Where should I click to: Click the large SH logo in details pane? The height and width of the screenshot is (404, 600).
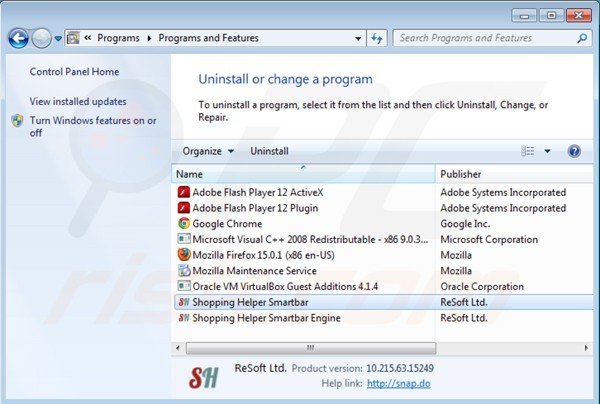[x=203, y=378]
